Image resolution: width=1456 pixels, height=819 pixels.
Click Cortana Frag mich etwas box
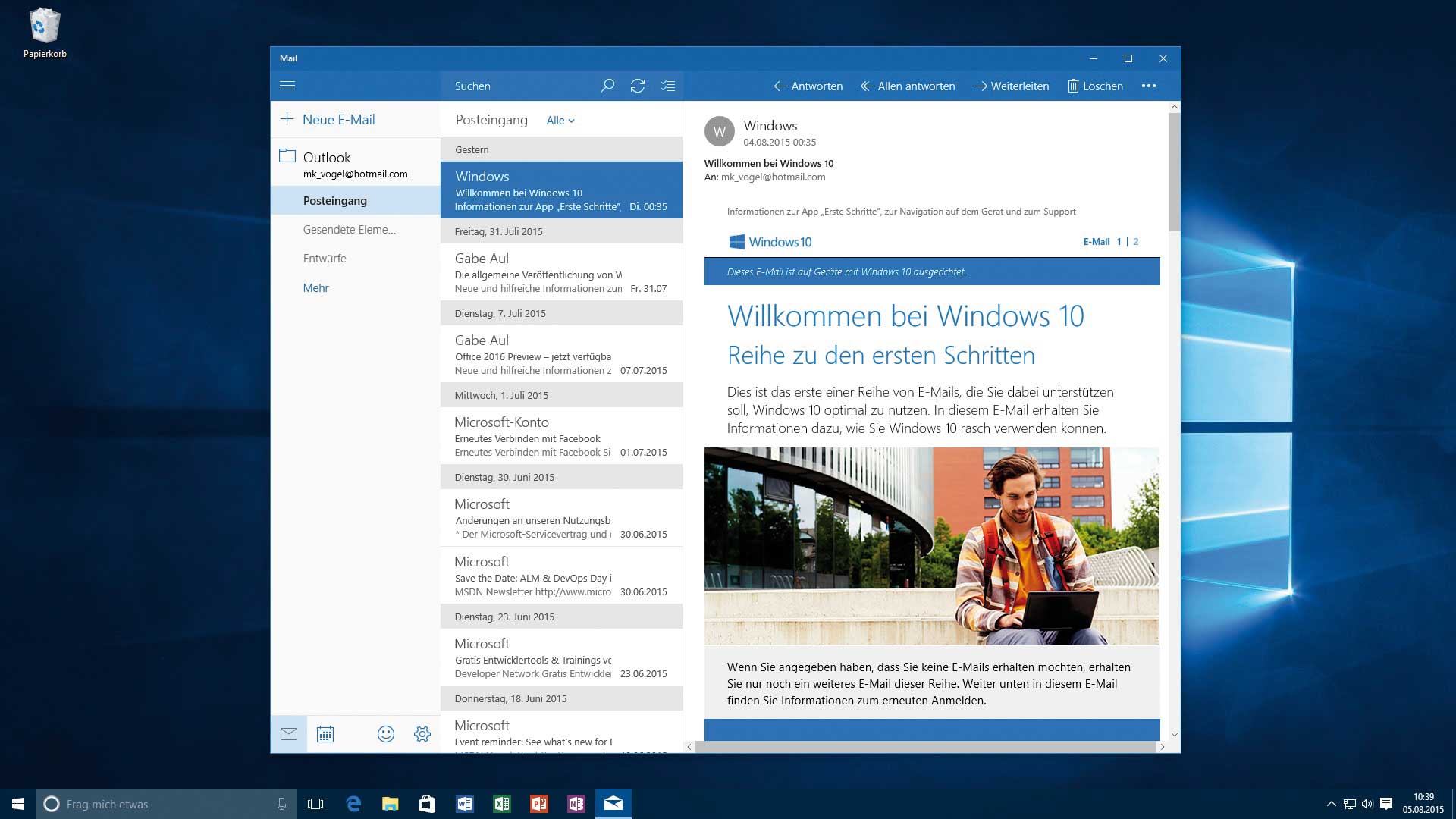pyautogui.click(x=165, y=804)
